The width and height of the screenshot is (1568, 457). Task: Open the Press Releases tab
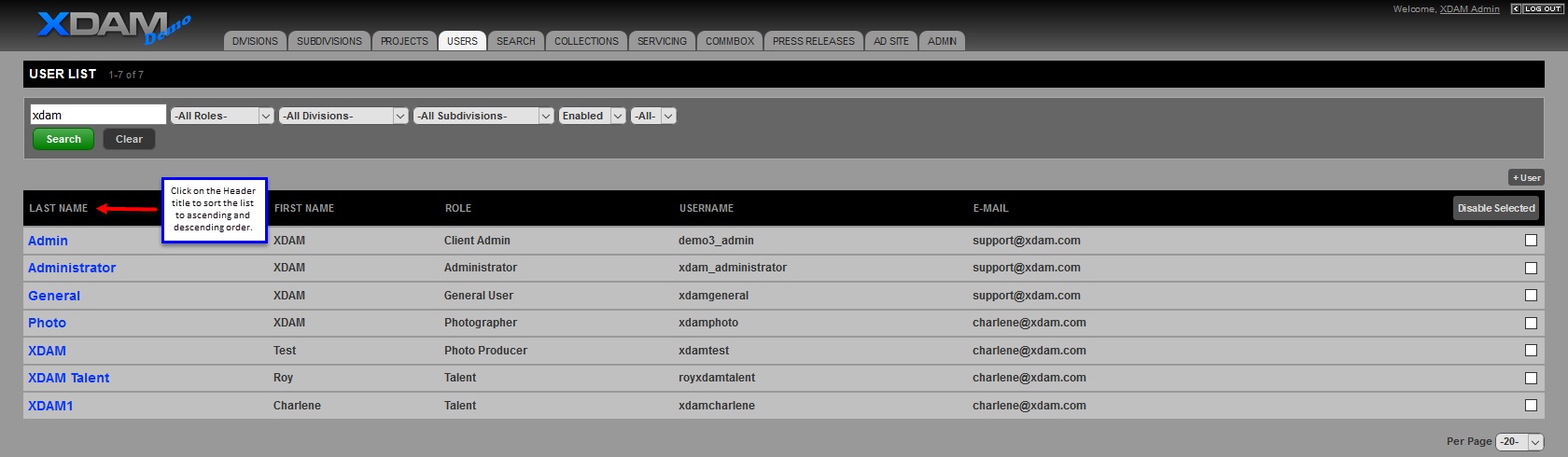[813, 41]
